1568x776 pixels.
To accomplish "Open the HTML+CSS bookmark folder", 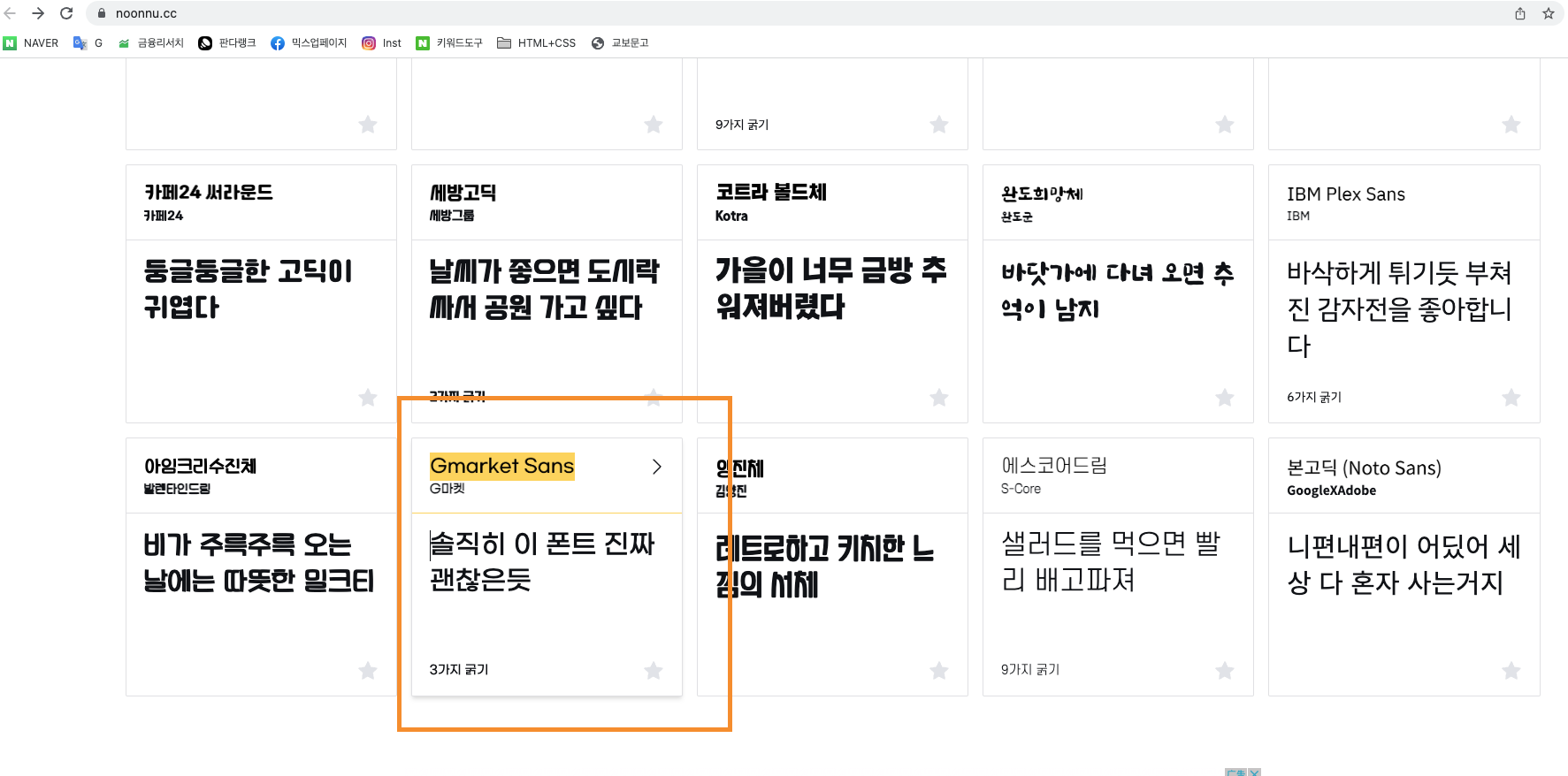I will 537,42.
